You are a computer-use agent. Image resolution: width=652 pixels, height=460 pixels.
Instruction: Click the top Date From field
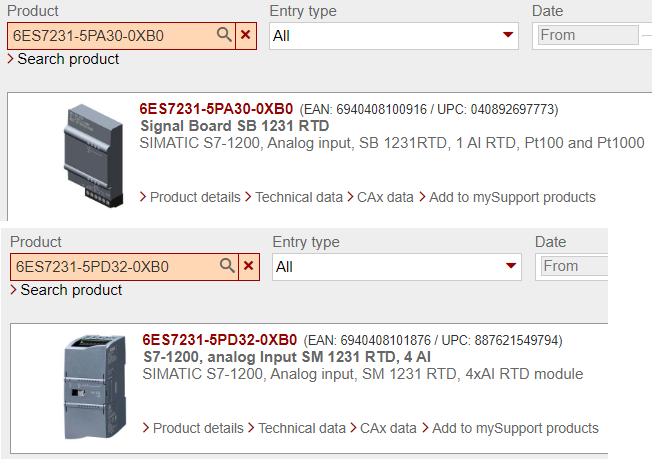(587, 35)
